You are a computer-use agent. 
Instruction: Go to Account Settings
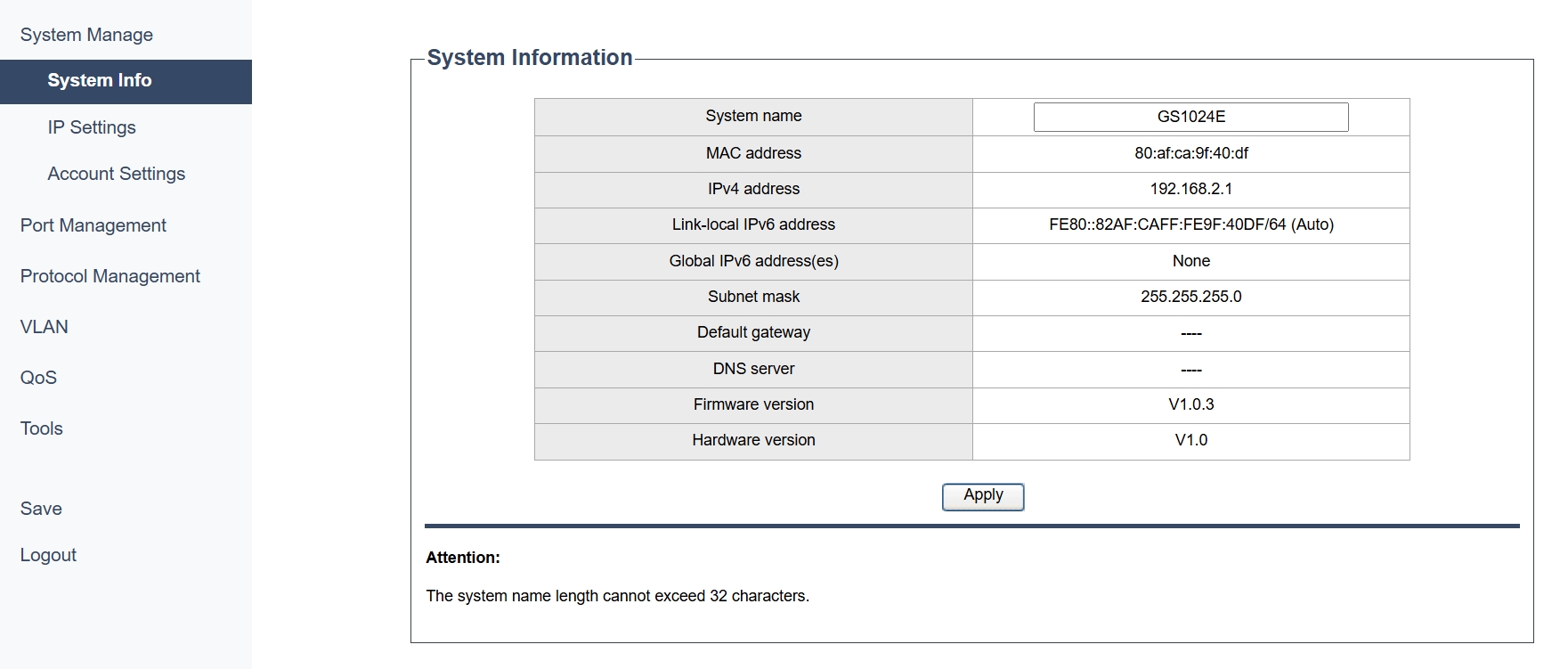coord(117,174)
